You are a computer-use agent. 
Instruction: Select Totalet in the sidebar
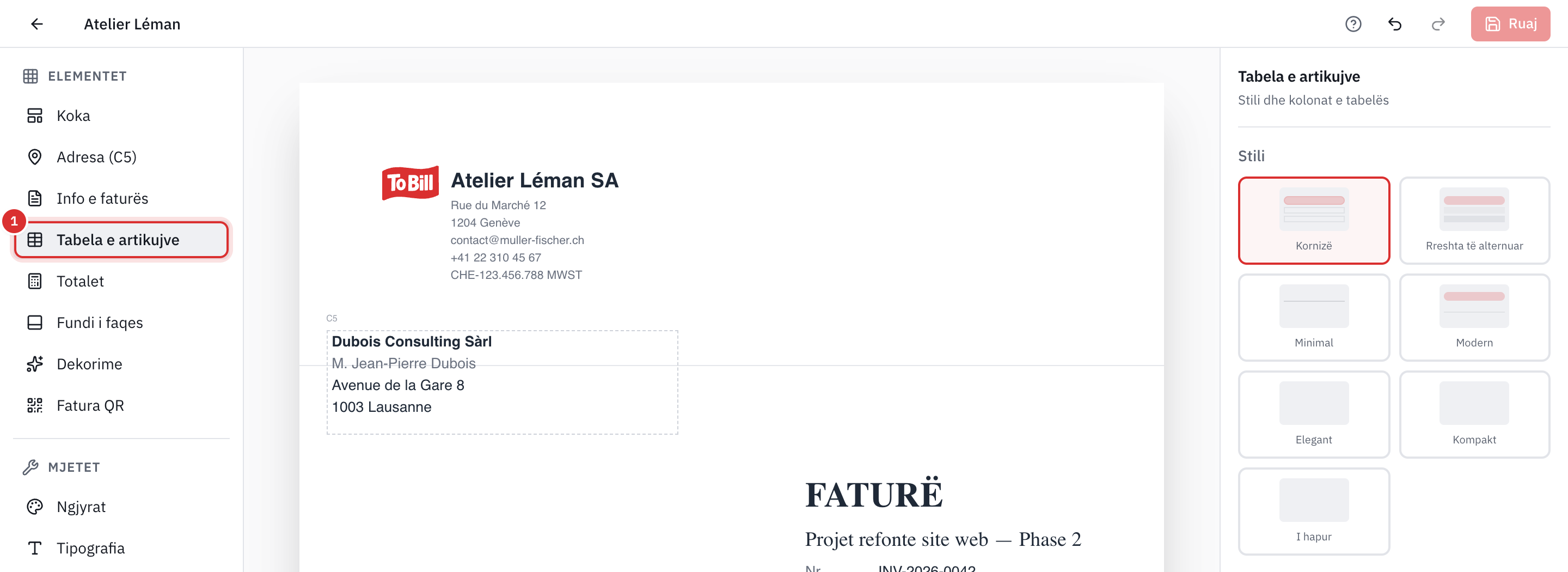[x=121, y=282]
